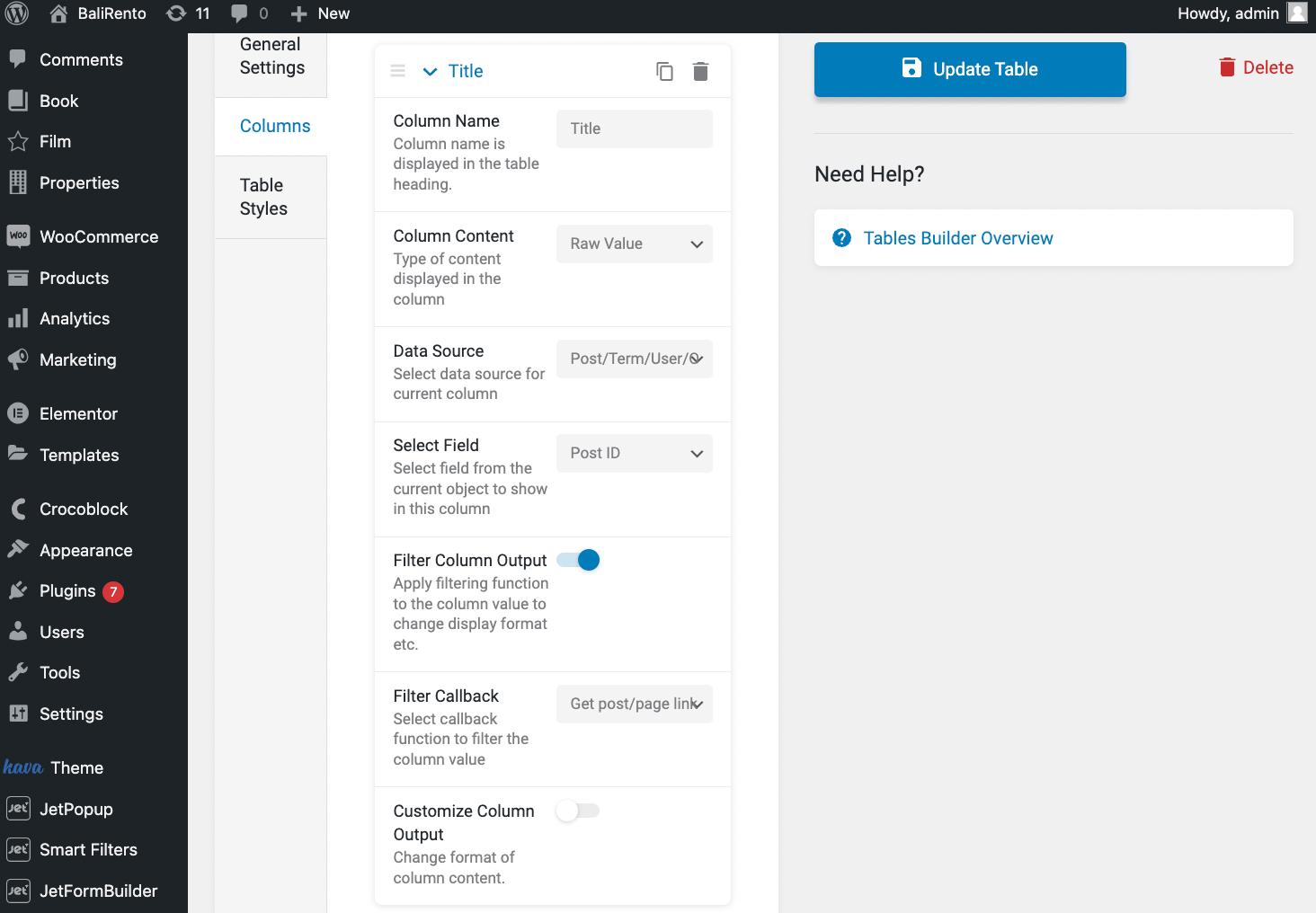The width and height of the screenshot is (1316, 913).
Task: Open the Data Source dropdown
Action: point(635,359)
